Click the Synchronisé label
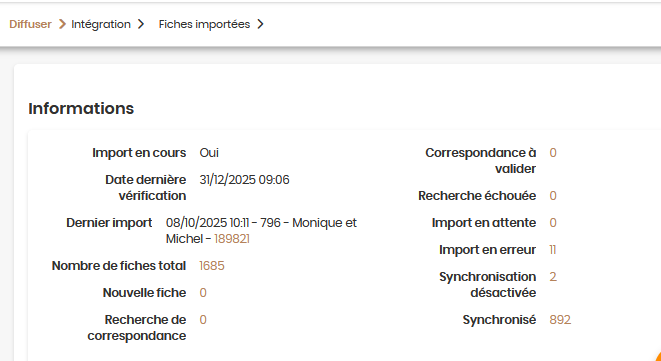The width and height of the screenshot is (661, 361). pyautogui.click(x=499, y=320)
